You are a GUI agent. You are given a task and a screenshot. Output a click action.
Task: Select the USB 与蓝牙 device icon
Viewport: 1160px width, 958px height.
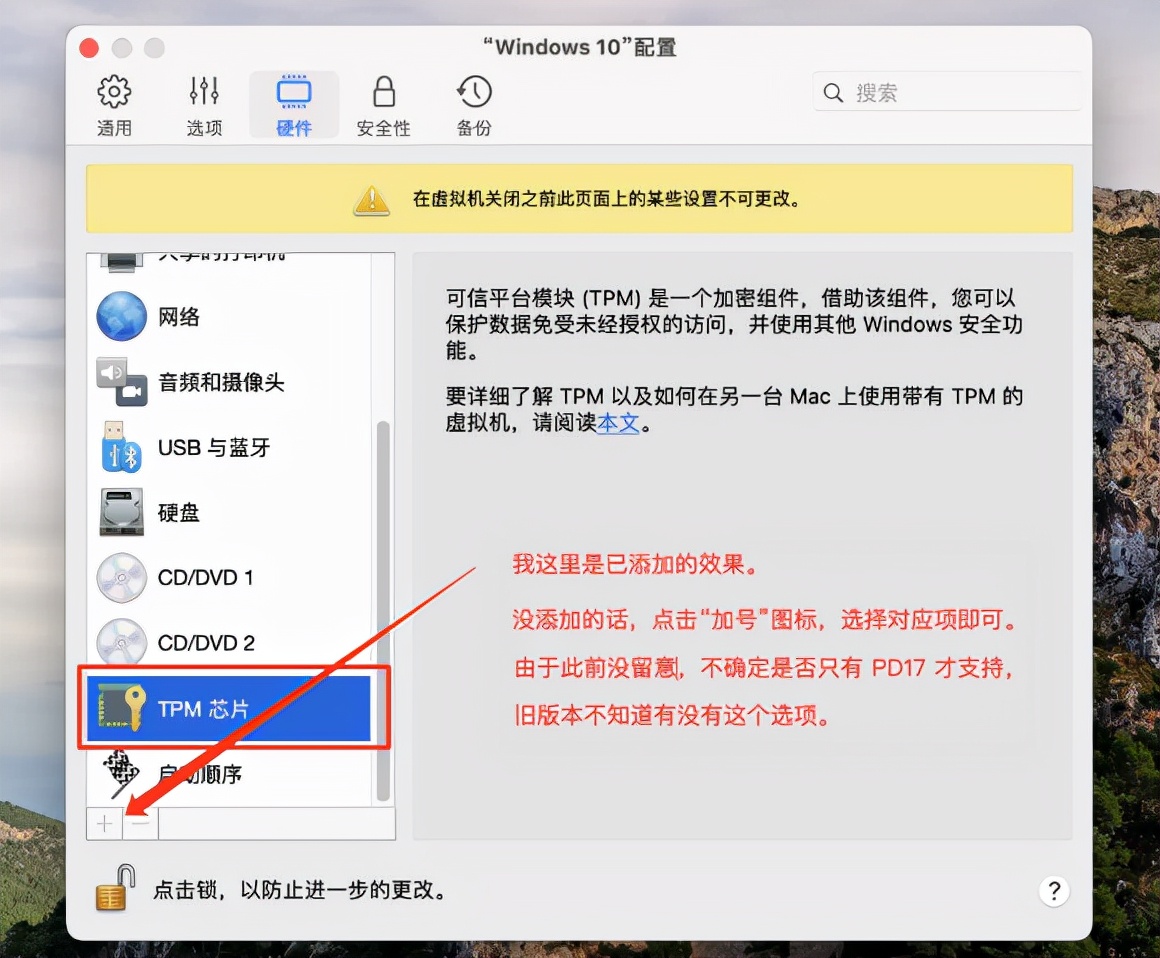121,447
